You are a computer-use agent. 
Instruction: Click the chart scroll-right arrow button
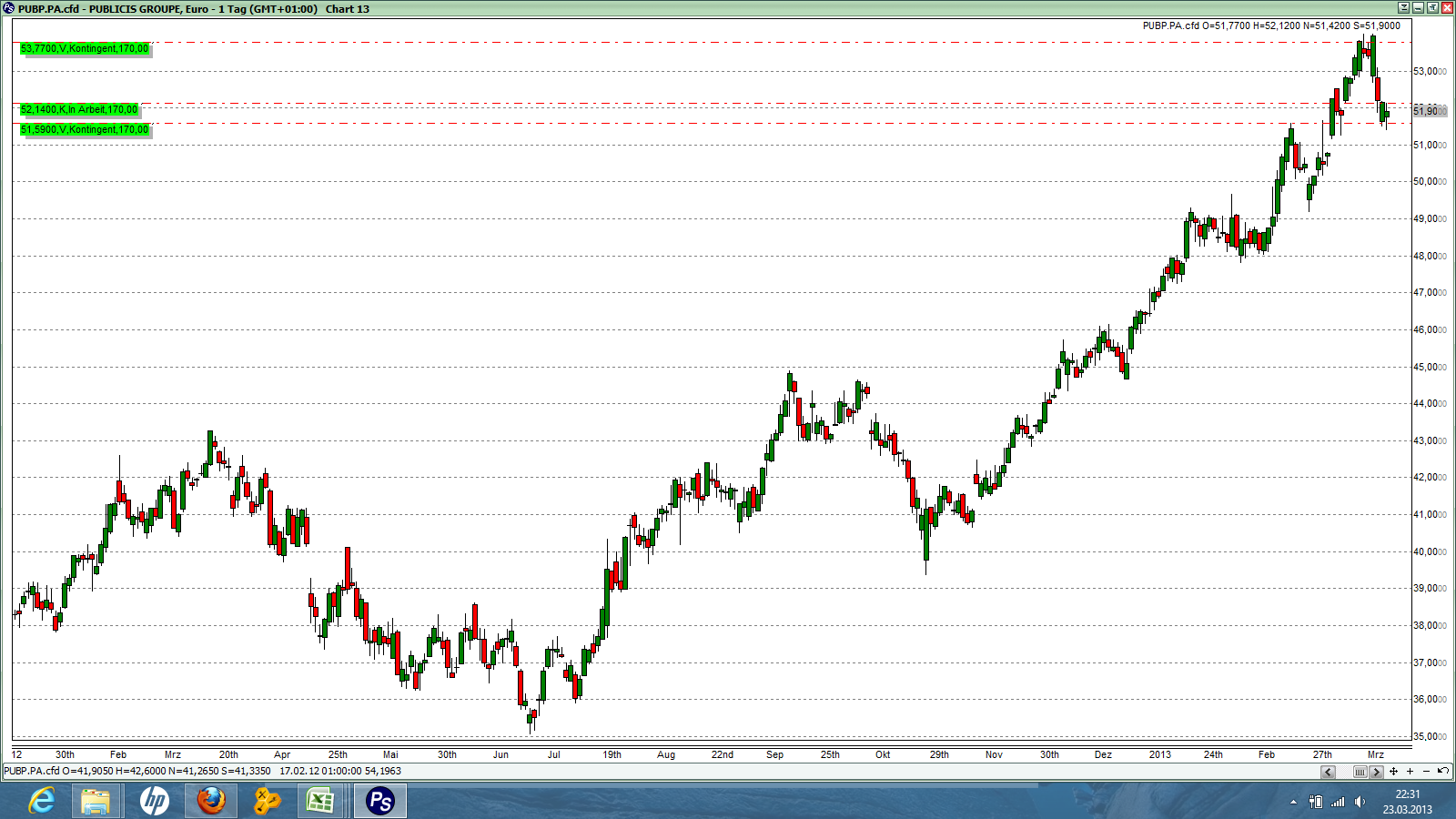(1376, 772)
